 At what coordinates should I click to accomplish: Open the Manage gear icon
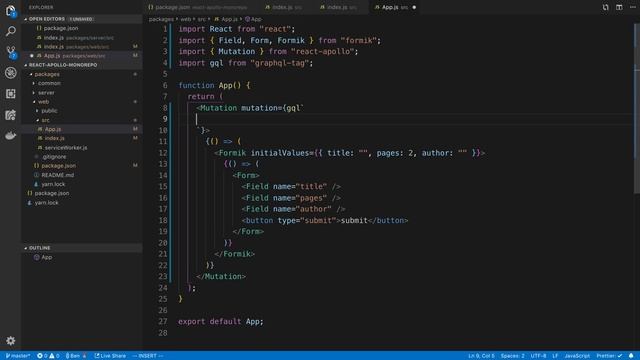pos(11,340)
